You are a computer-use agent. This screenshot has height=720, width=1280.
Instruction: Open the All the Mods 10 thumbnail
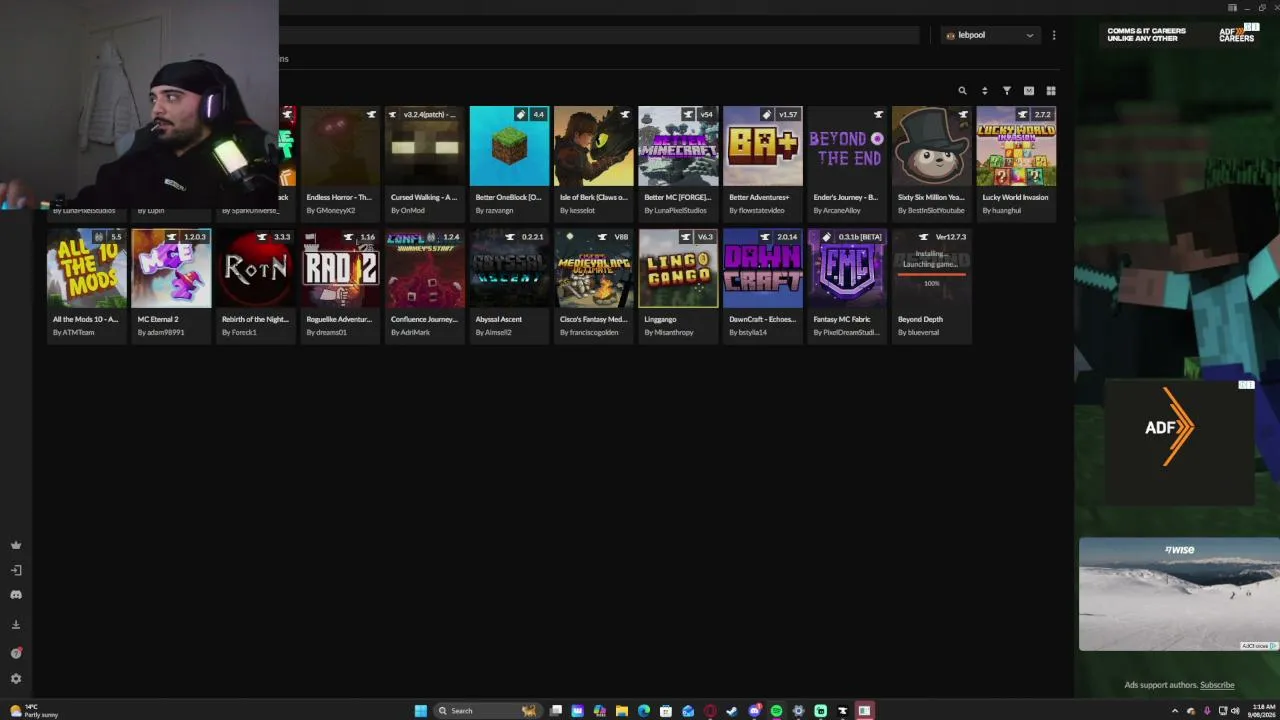(87, 268)
